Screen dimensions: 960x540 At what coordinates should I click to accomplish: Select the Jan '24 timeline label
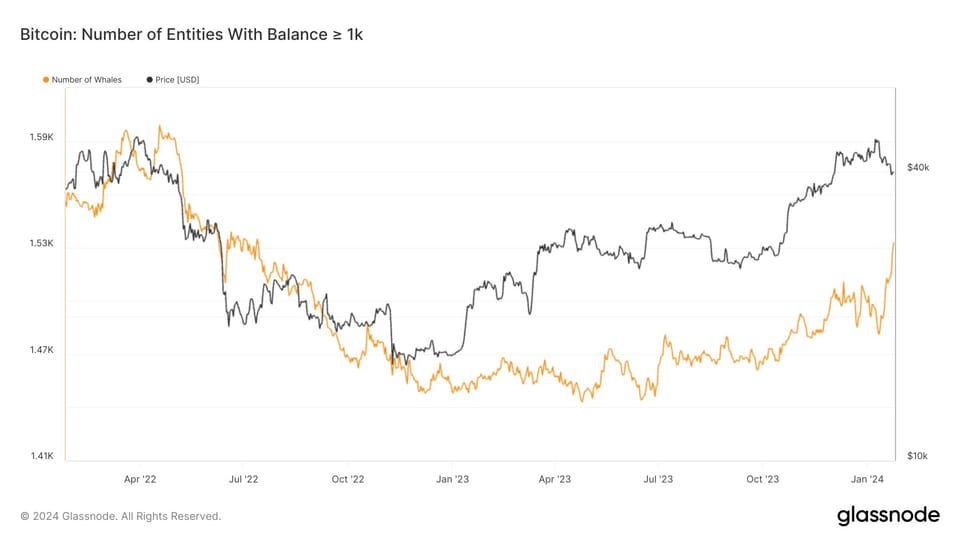tap(867, 479)
